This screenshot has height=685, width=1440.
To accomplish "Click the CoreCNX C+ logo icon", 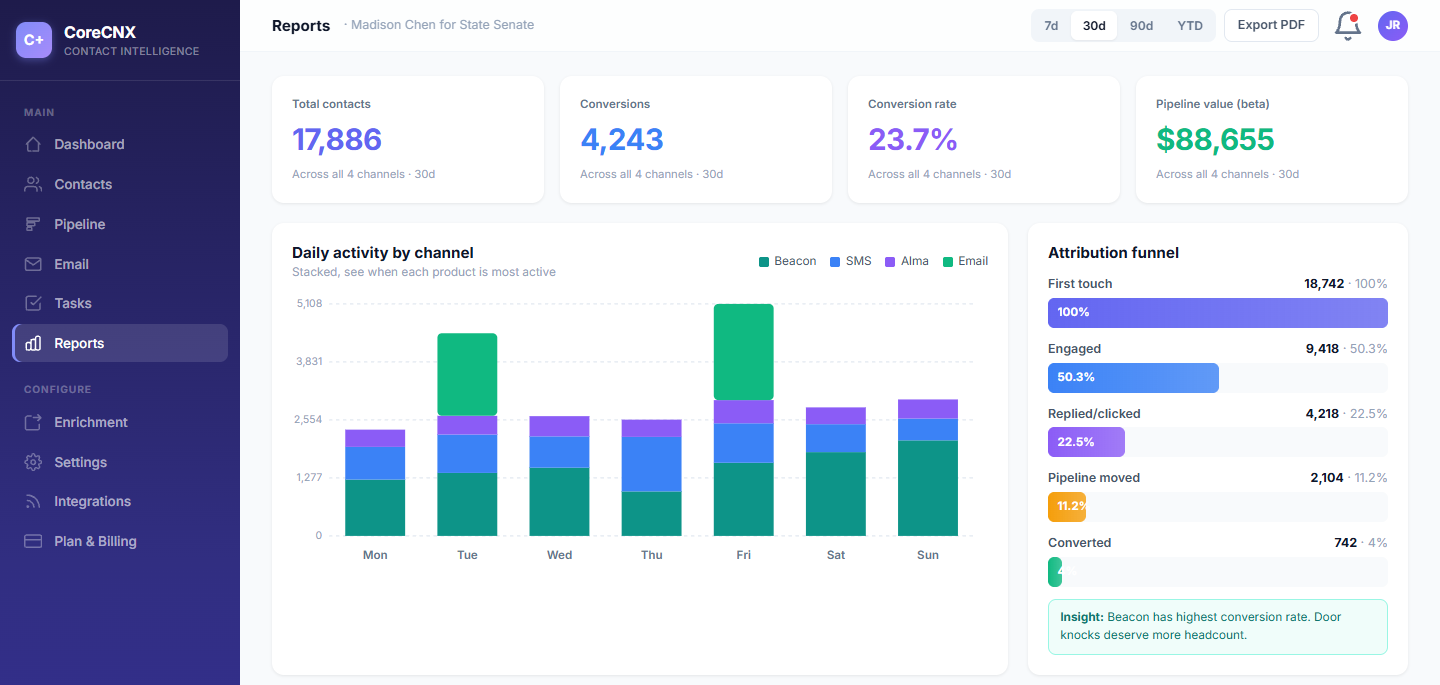I will (x=34, y=40).
